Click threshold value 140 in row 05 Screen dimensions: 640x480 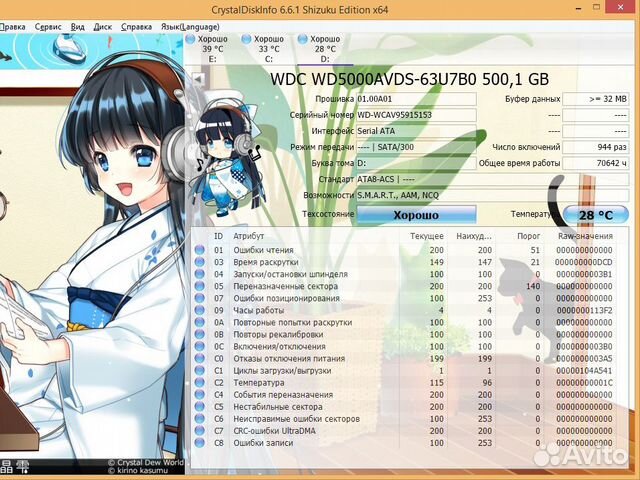coord(533,286)
